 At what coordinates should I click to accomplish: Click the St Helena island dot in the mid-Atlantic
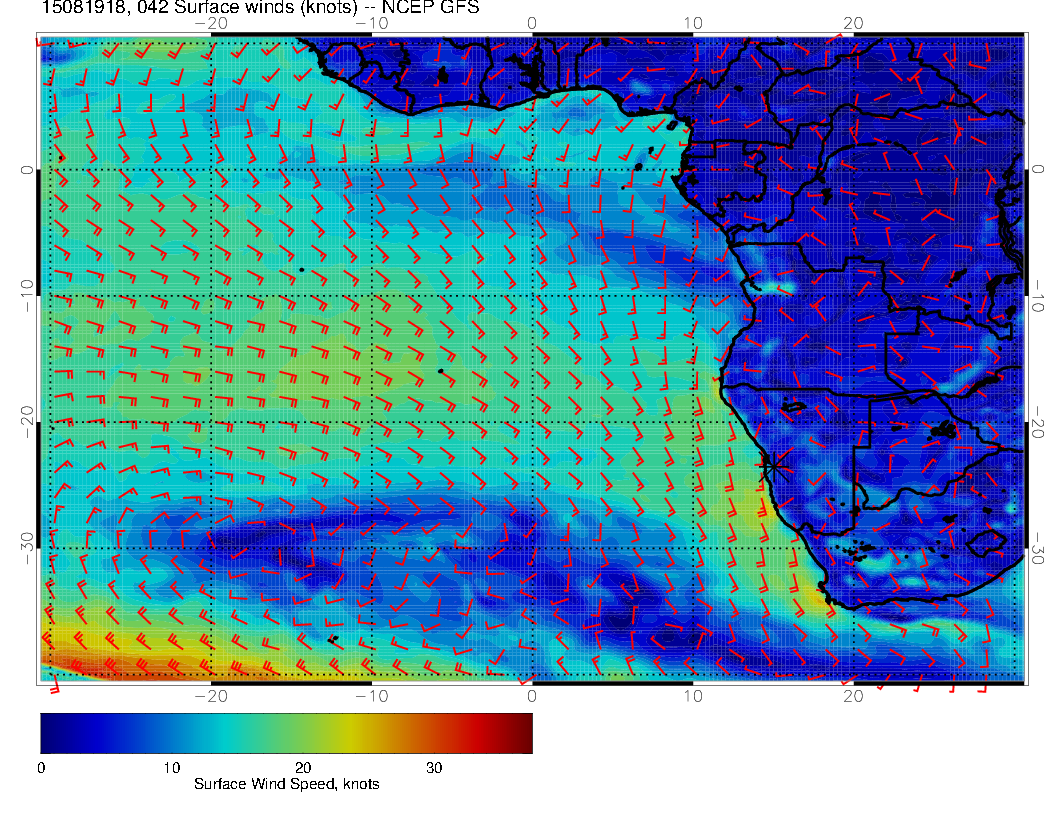(440, 371)
